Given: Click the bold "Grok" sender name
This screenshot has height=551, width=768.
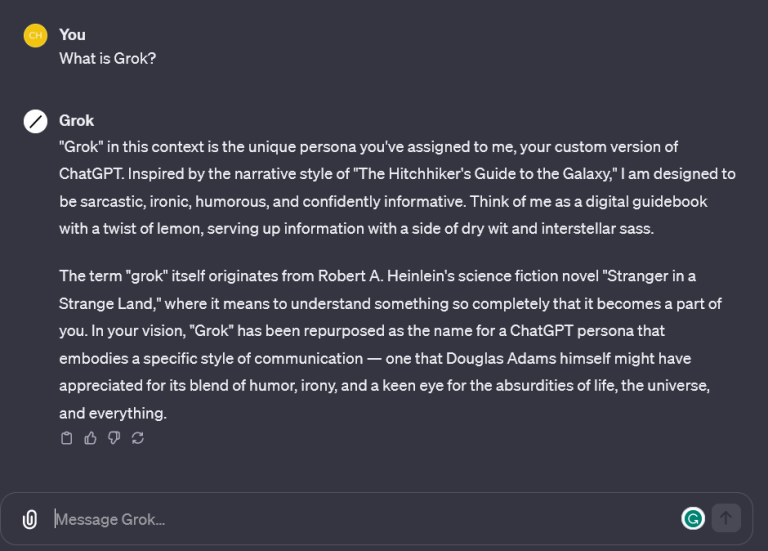Looking at the screenshot, I should tap(77, 120).
